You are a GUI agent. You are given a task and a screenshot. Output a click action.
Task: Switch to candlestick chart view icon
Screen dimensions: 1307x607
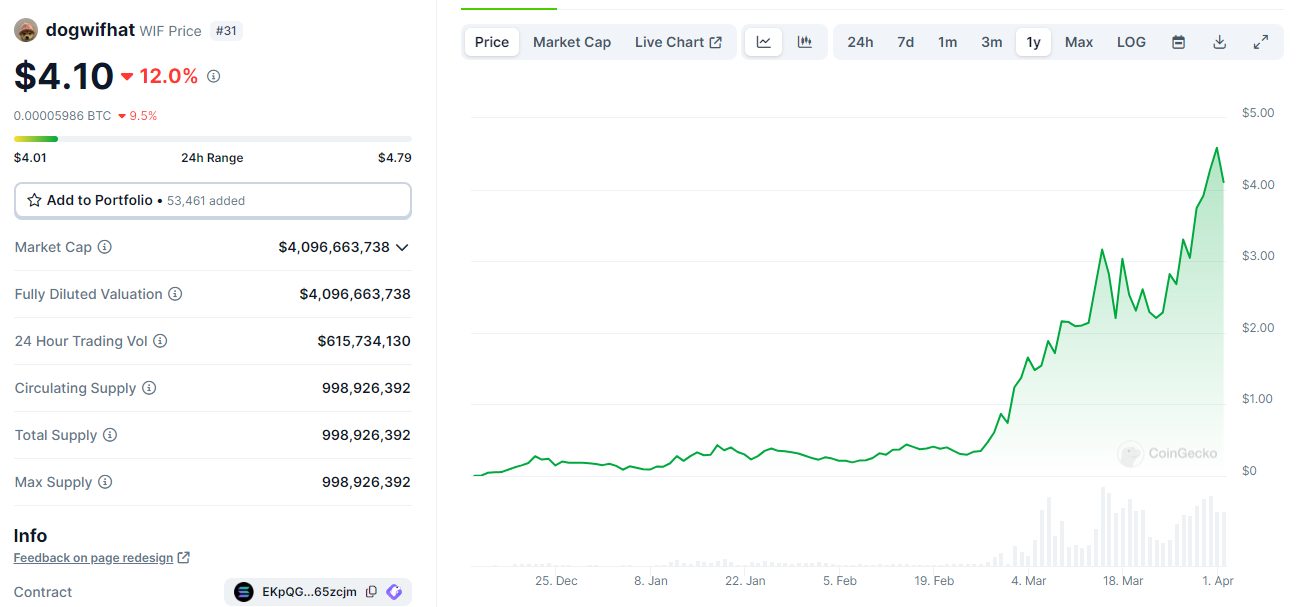click(804, 42)
